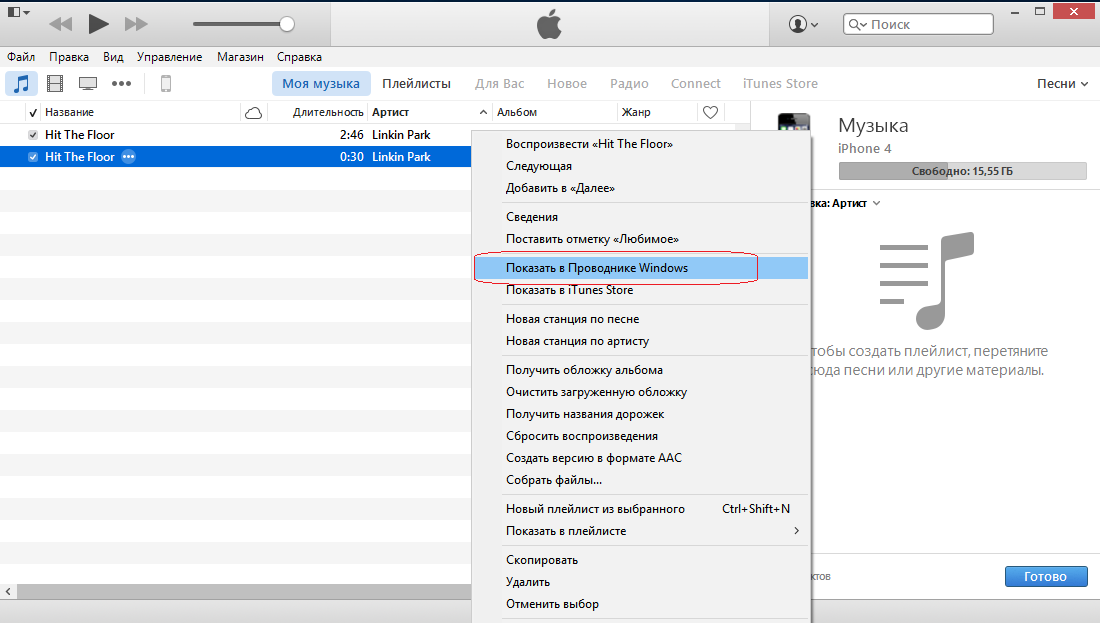1100x623 pixels.
Task: Open the Магазин (Store) menu
Action: coord(240,57)
